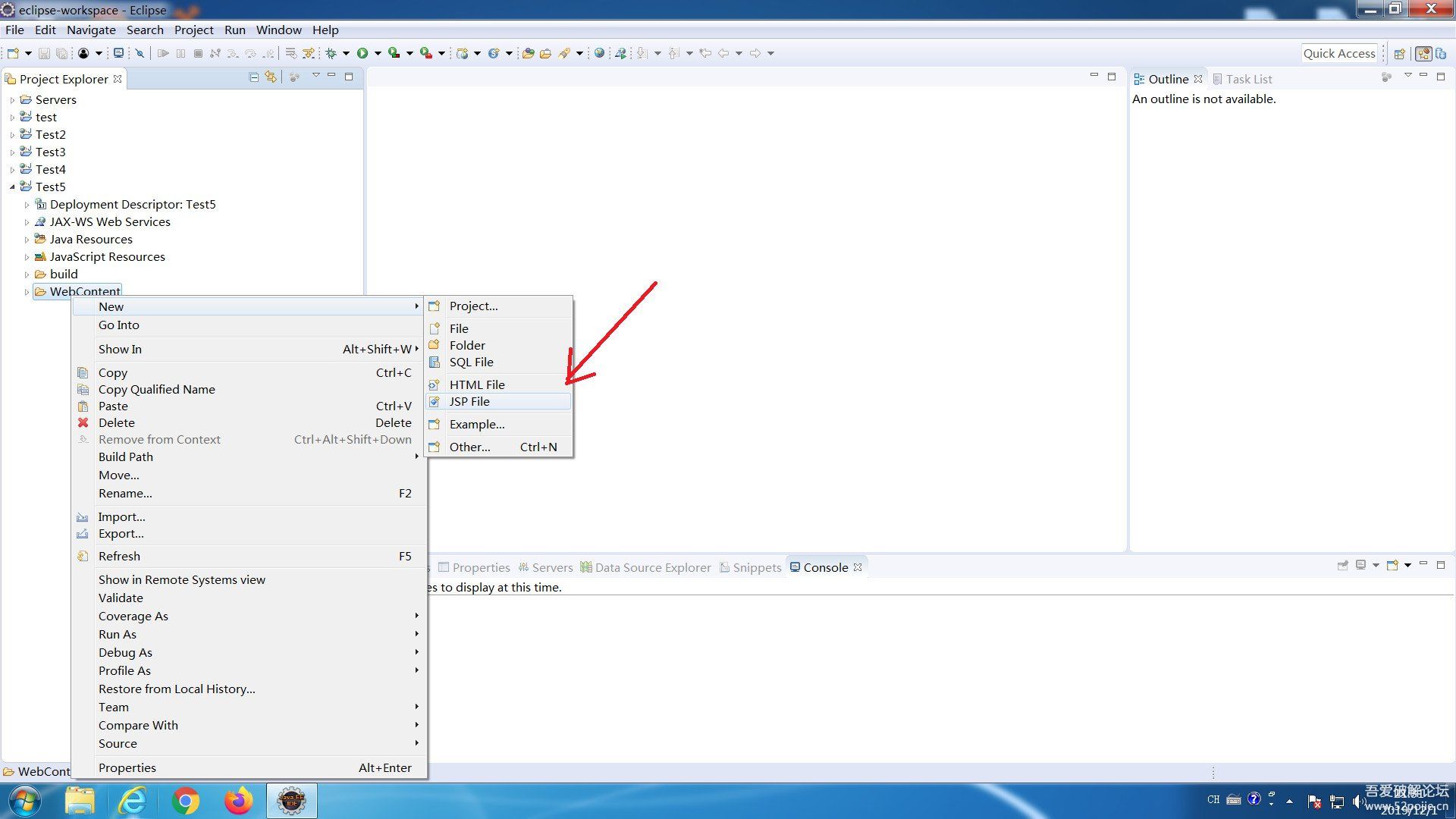This screenshot has width=1456, height=819.
Task: Open the Open Console dropdown arrow
Action: pyautogui.click(x=1407, y=566)
